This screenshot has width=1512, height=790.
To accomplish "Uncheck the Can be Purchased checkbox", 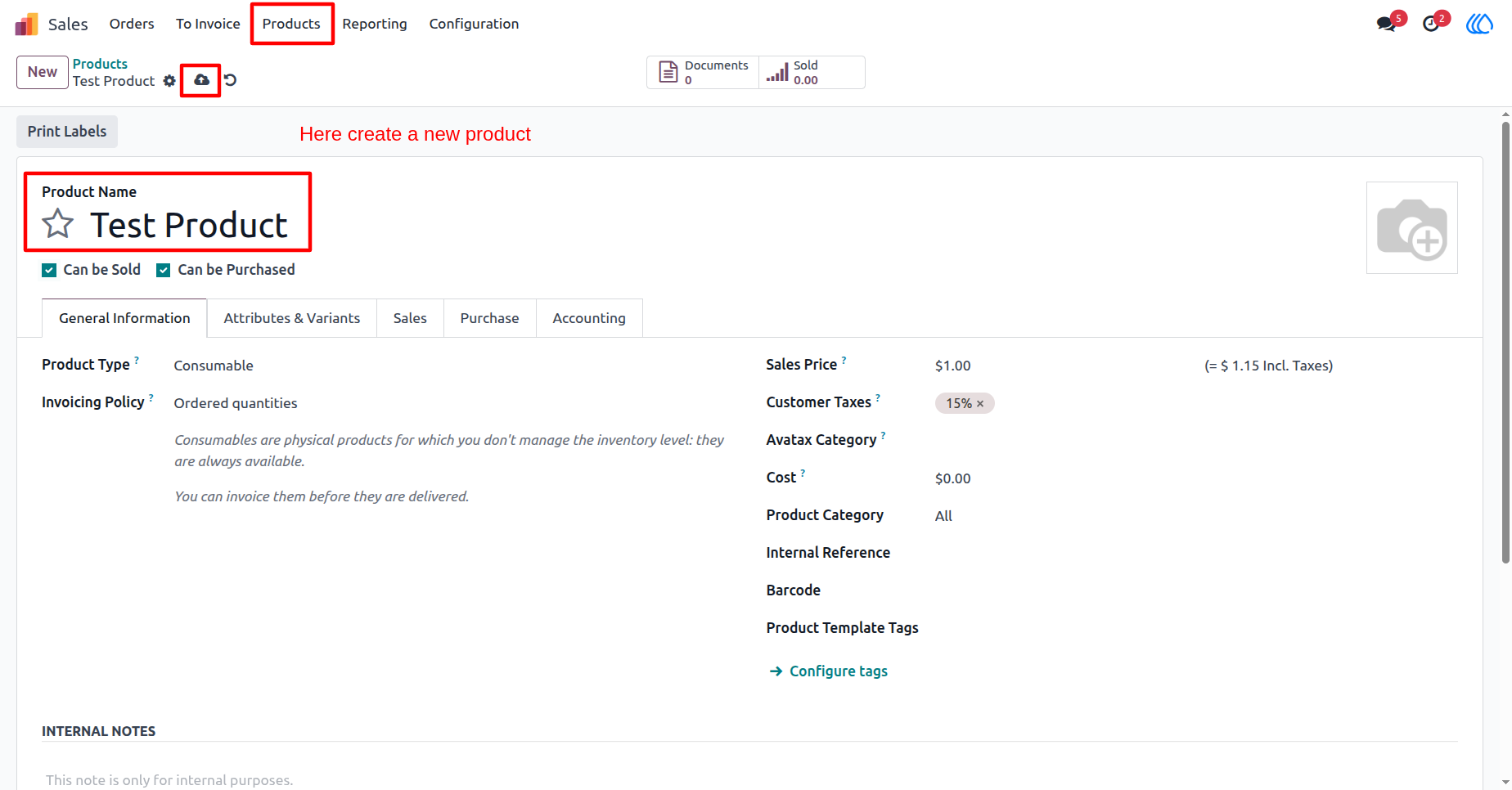I will pyautogui.click(x=164, y=270).
